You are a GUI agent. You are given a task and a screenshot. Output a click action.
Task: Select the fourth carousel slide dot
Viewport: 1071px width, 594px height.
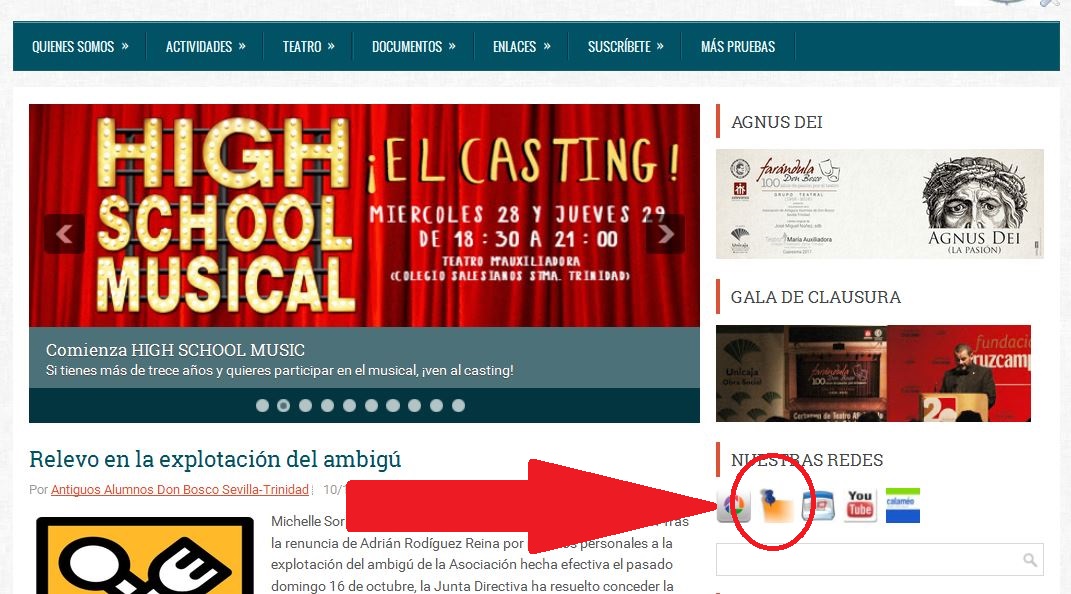tap(327, 406)
